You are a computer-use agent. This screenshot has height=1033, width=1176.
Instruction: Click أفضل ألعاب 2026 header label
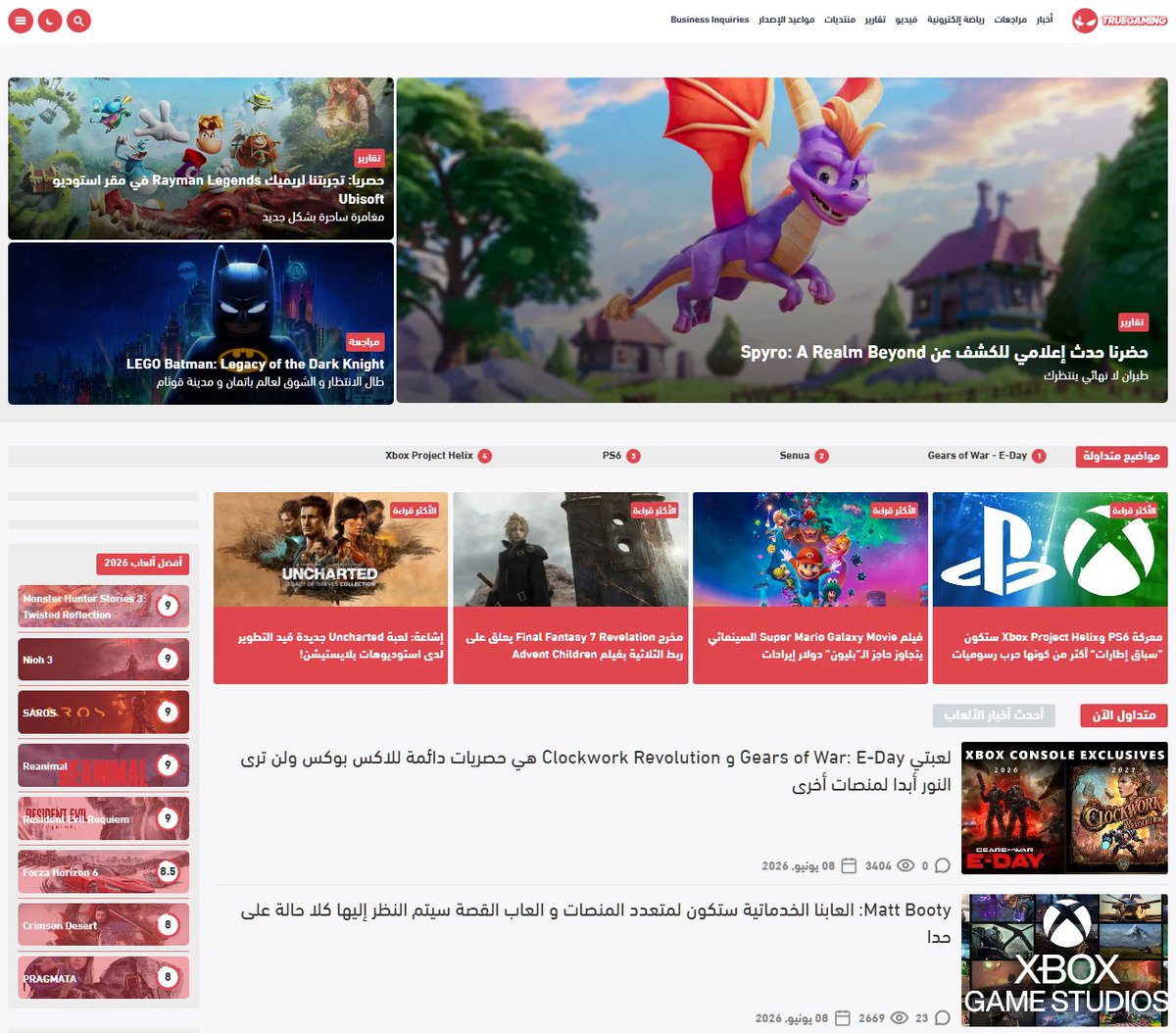(x=143, y=563)
